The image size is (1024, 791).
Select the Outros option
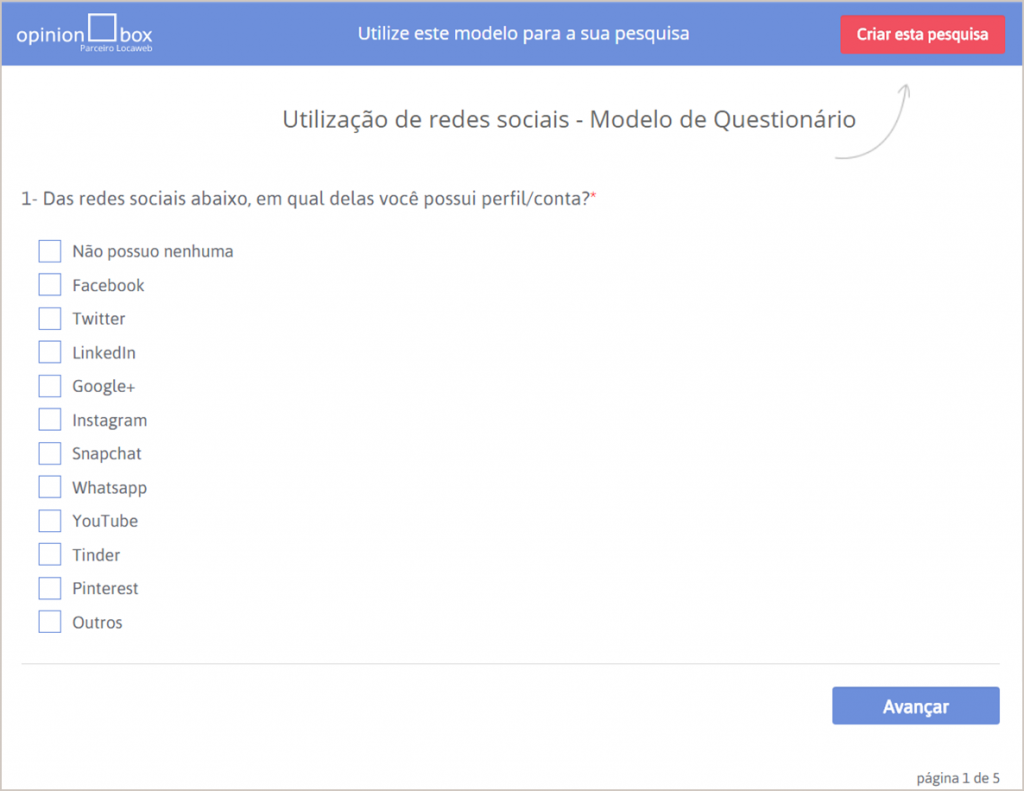click(49, 622)
